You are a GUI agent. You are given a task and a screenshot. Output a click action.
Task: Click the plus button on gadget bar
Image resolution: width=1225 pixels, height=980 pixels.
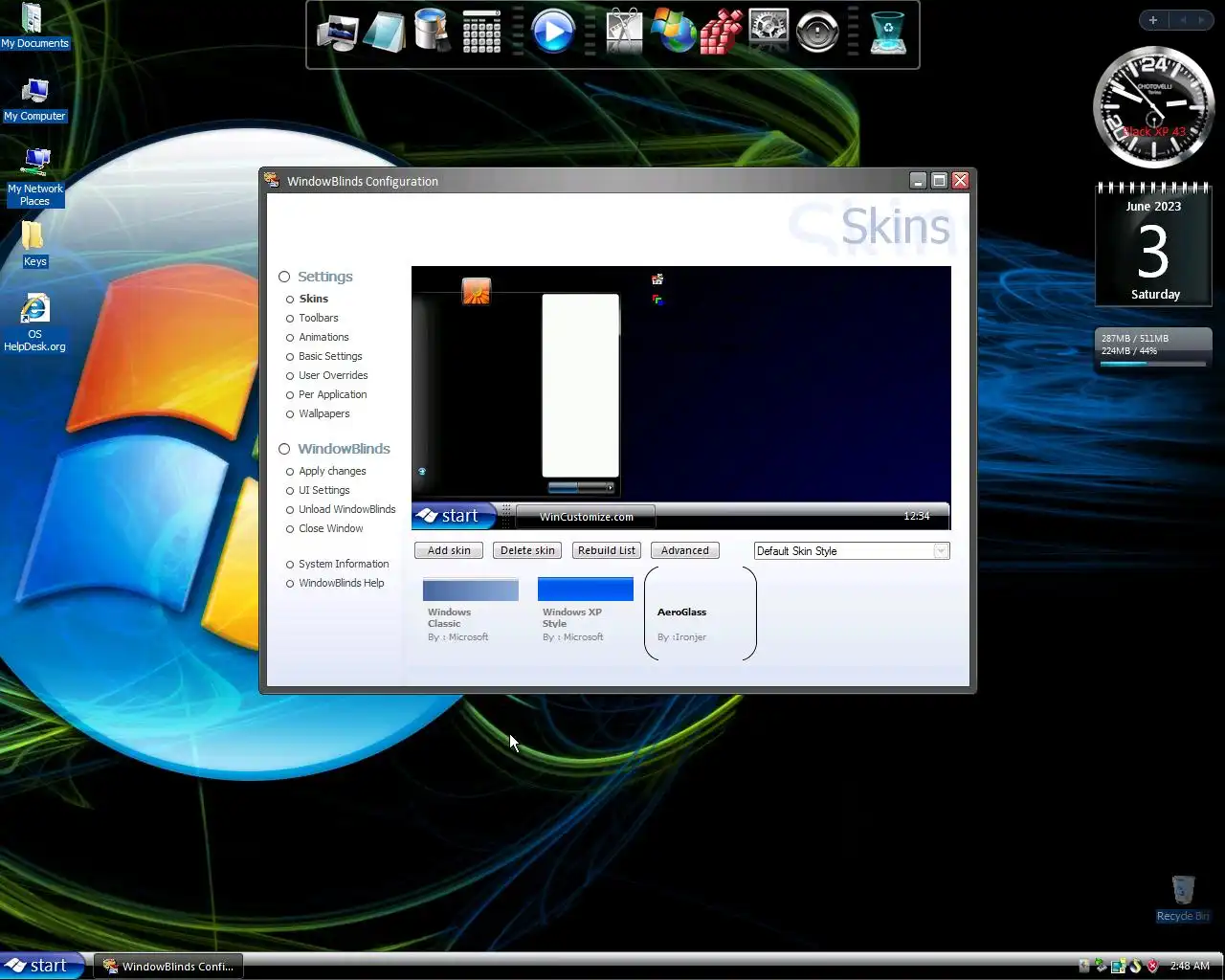[1153, 20]
